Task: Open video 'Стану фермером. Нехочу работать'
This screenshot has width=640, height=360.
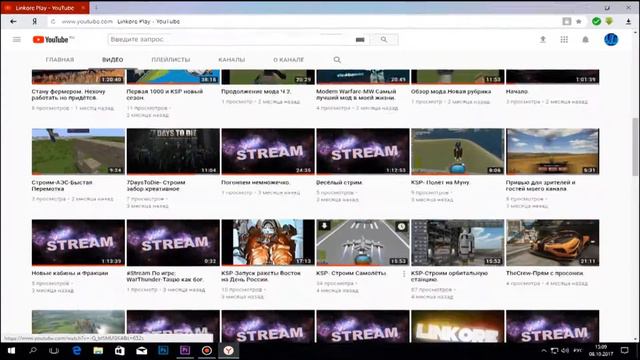Action: 69,95
